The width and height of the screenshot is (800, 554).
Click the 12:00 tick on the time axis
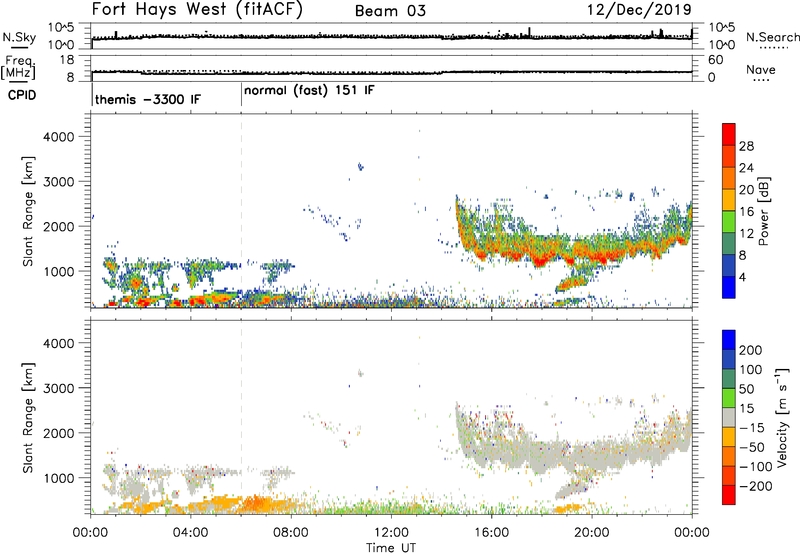pyautogui.click(x=391, y=533)
